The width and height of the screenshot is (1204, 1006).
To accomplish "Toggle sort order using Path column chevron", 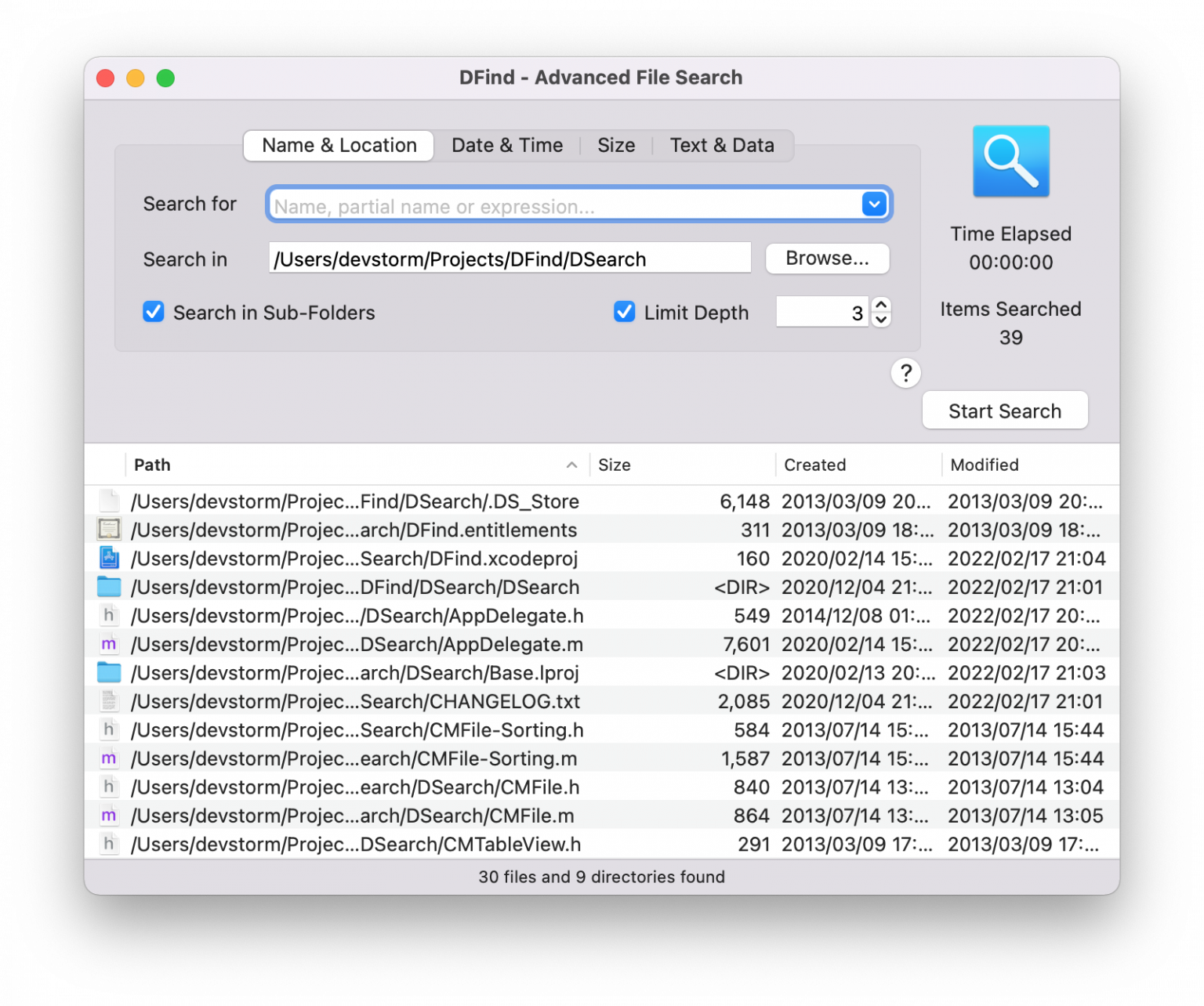I will point(571,465).
